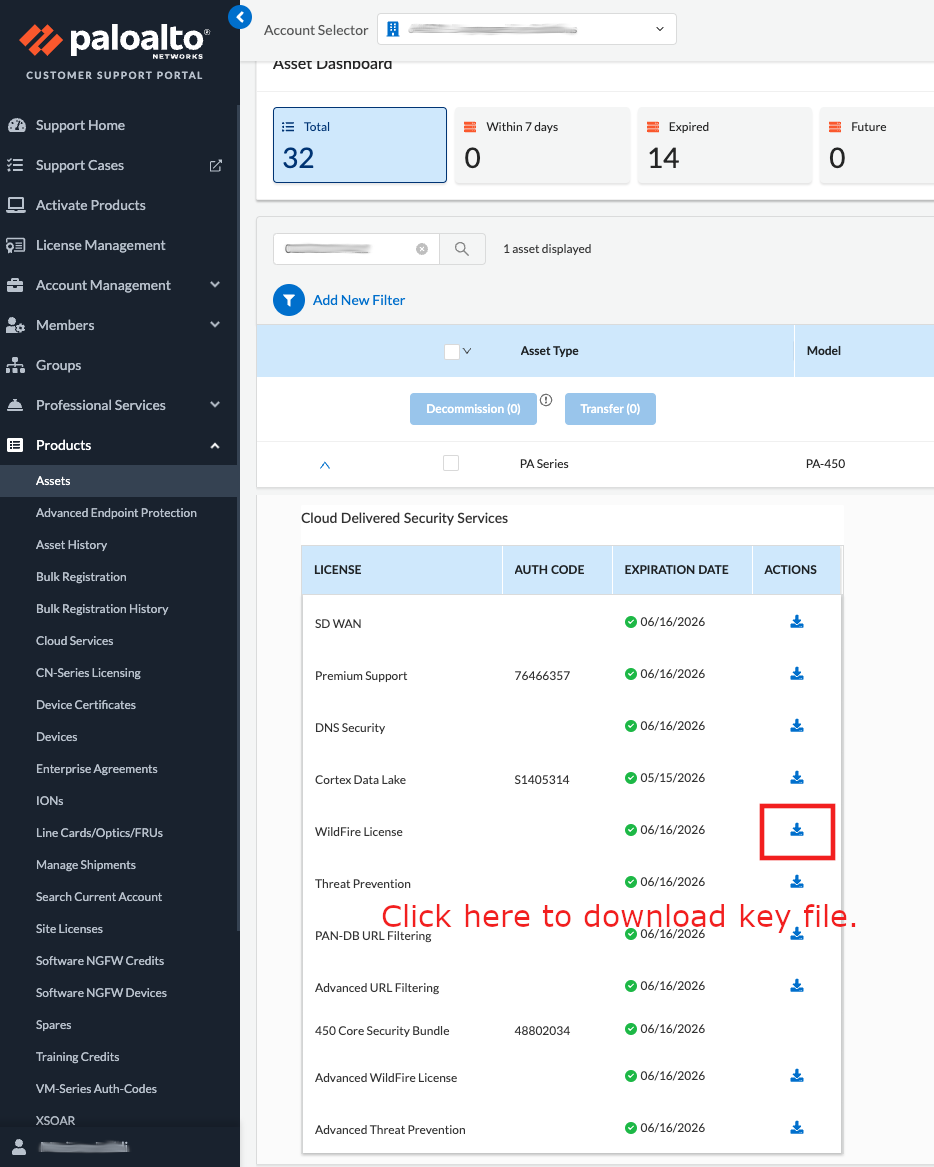
Task: Download the Advanced Threat Prevention key
Action: (x=797, y=1128)
